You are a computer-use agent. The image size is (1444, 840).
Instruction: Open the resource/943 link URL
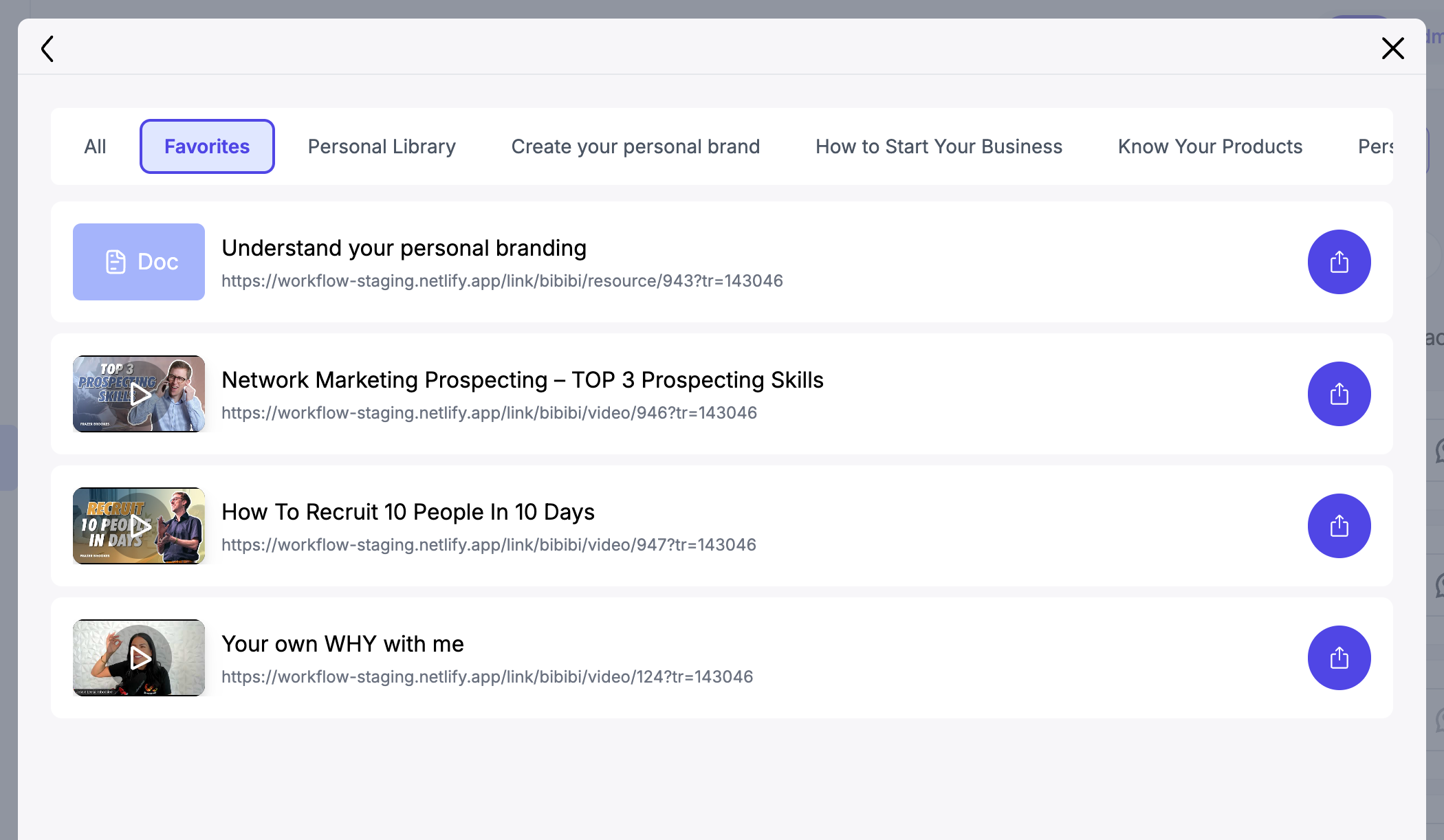tap(502, 281)
